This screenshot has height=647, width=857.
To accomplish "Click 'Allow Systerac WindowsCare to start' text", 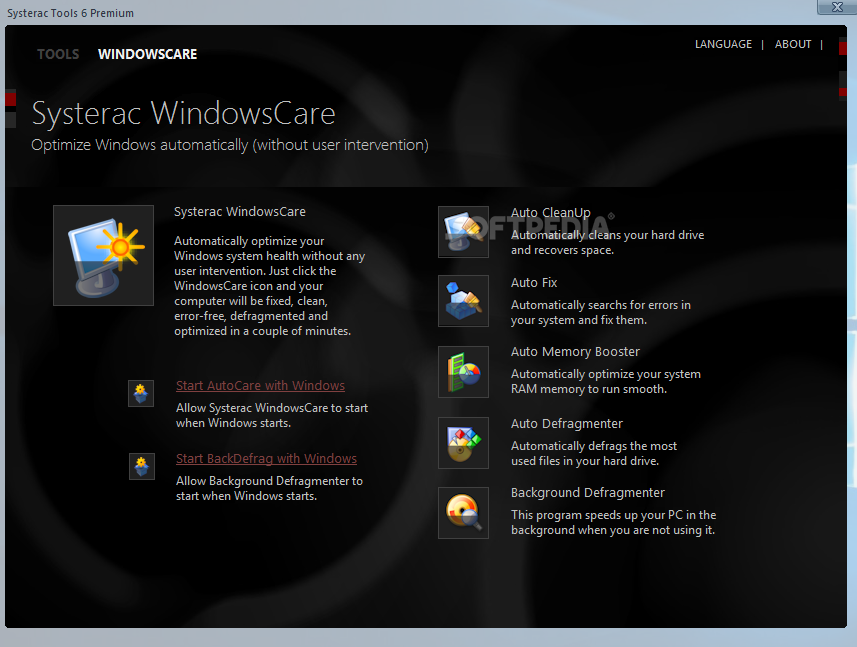I will point(272,415).
